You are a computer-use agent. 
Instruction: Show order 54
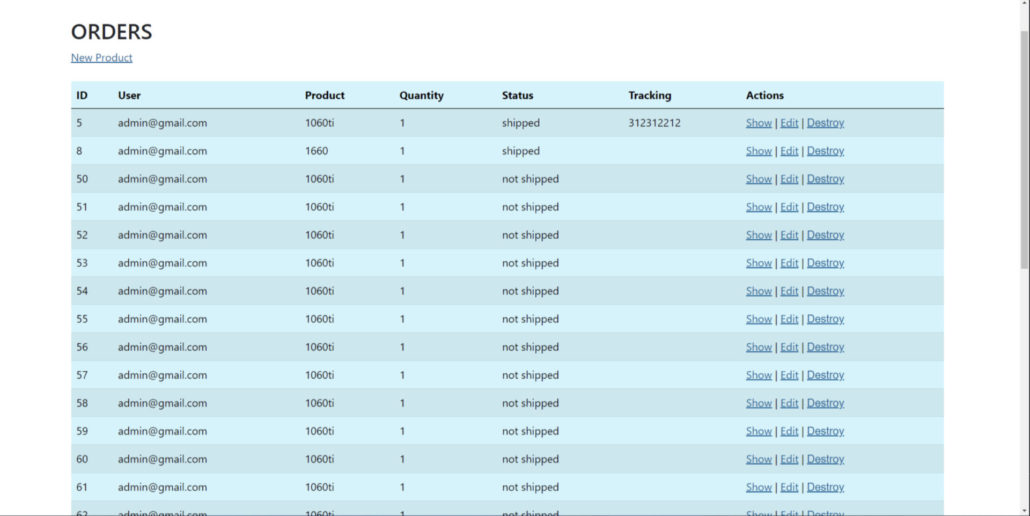click(759, 291)
